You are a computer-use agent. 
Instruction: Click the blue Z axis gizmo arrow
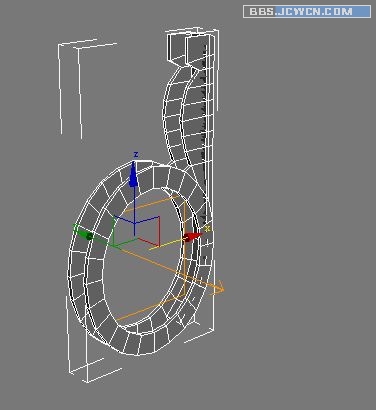(133, 174)
